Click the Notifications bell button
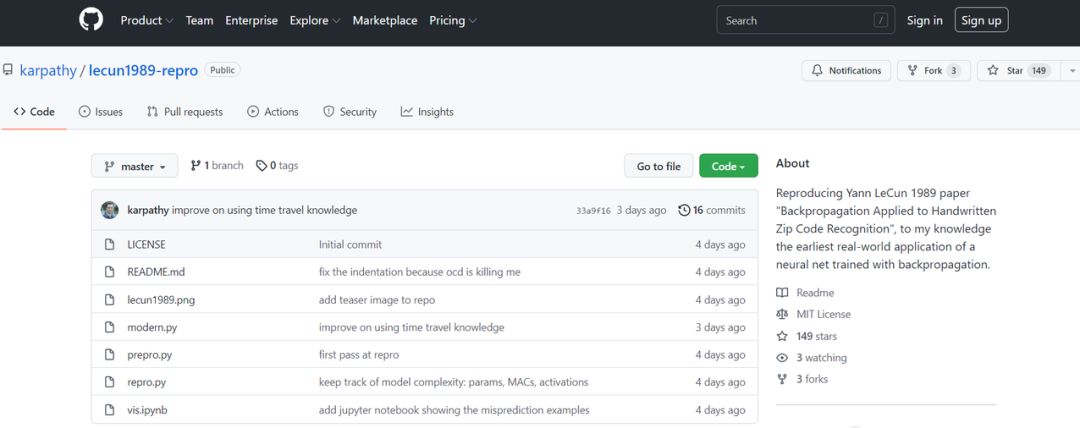 tap(845, 71)
